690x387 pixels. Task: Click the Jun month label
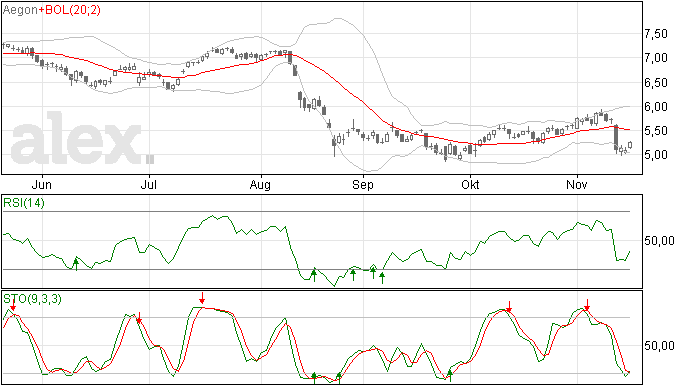tap(42, 184)
